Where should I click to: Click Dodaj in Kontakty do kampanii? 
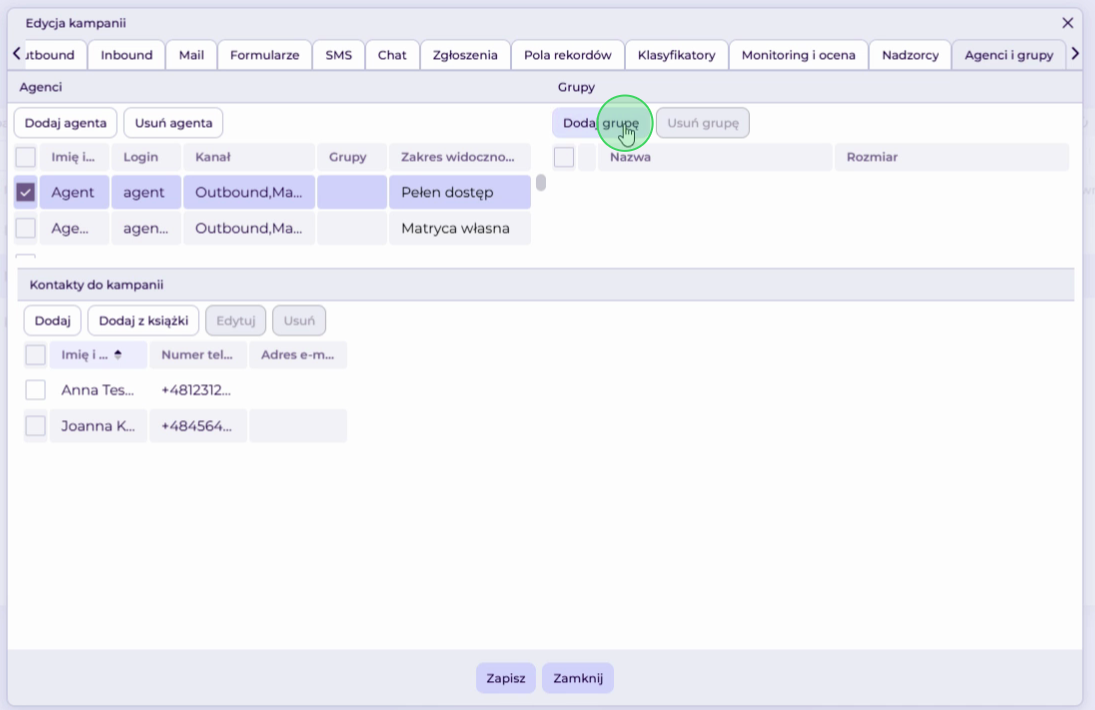(x=52, y=320)
